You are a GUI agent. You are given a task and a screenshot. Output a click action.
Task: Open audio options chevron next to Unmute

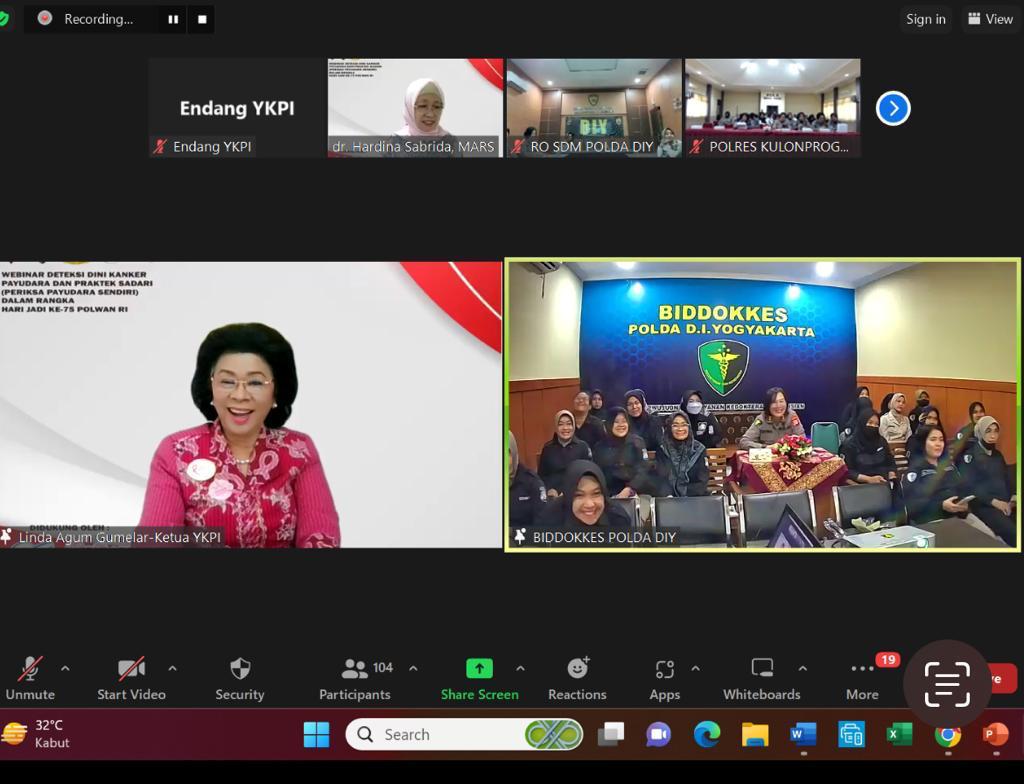tap(65, 669)
